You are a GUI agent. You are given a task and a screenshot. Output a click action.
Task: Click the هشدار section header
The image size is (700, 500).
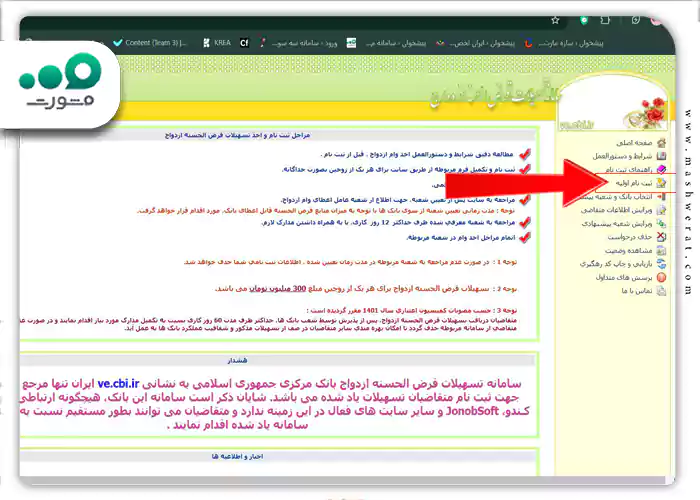point(237,360)
